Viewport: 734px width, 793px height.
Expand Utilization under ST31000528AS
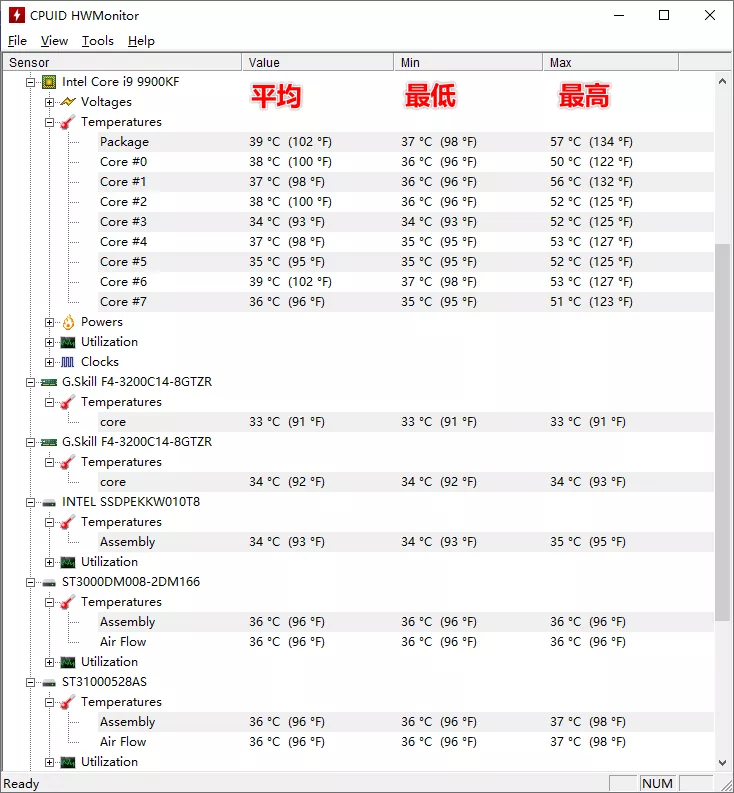(49, 763)
